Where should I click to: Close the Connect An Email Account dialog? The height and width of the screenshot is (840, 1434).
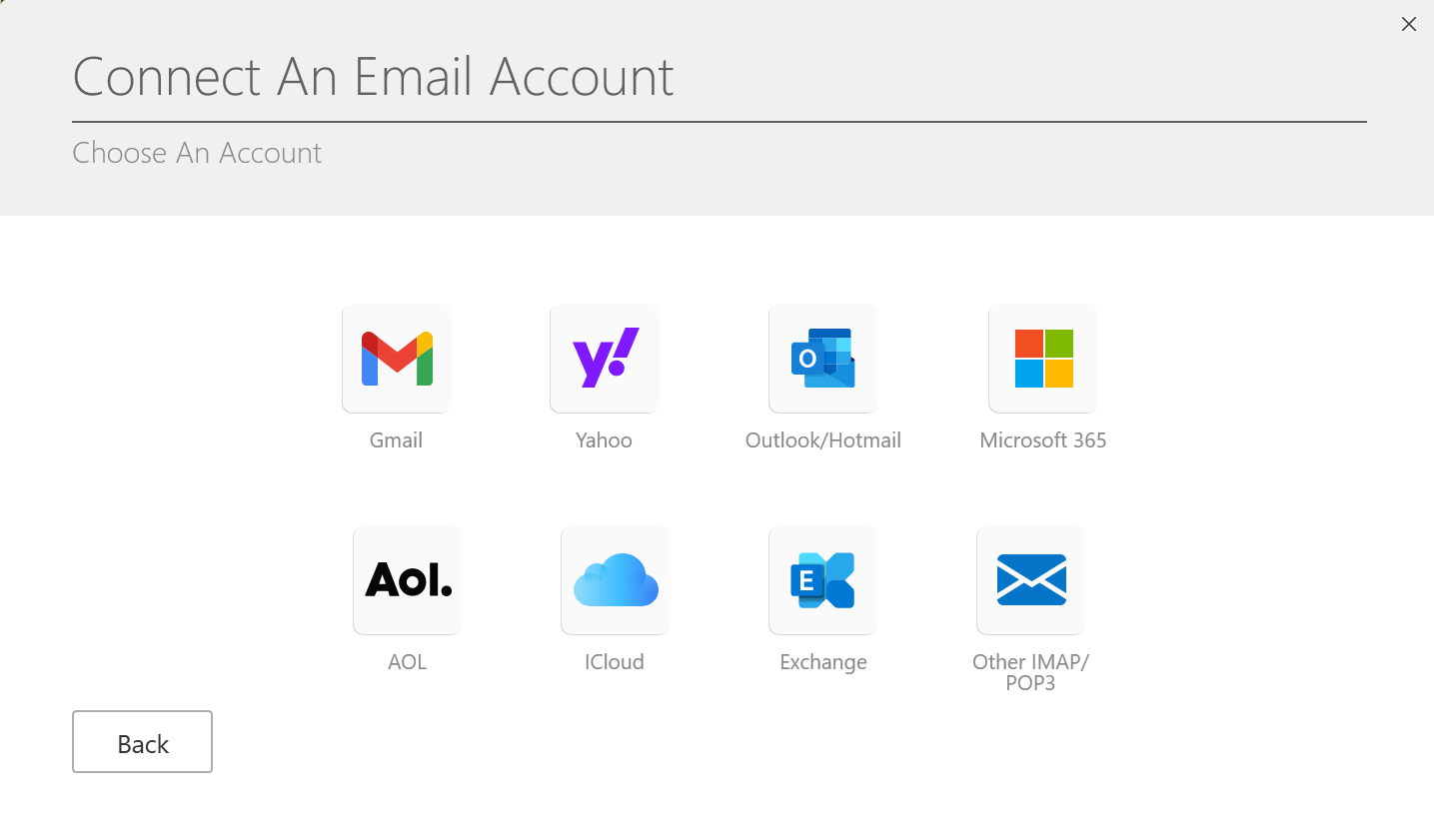pyautogui.click(x=1409, y=24)
